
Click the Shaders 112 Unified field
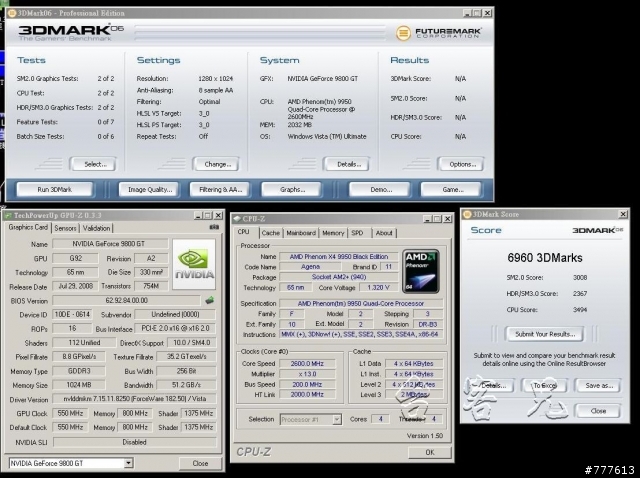84,342
